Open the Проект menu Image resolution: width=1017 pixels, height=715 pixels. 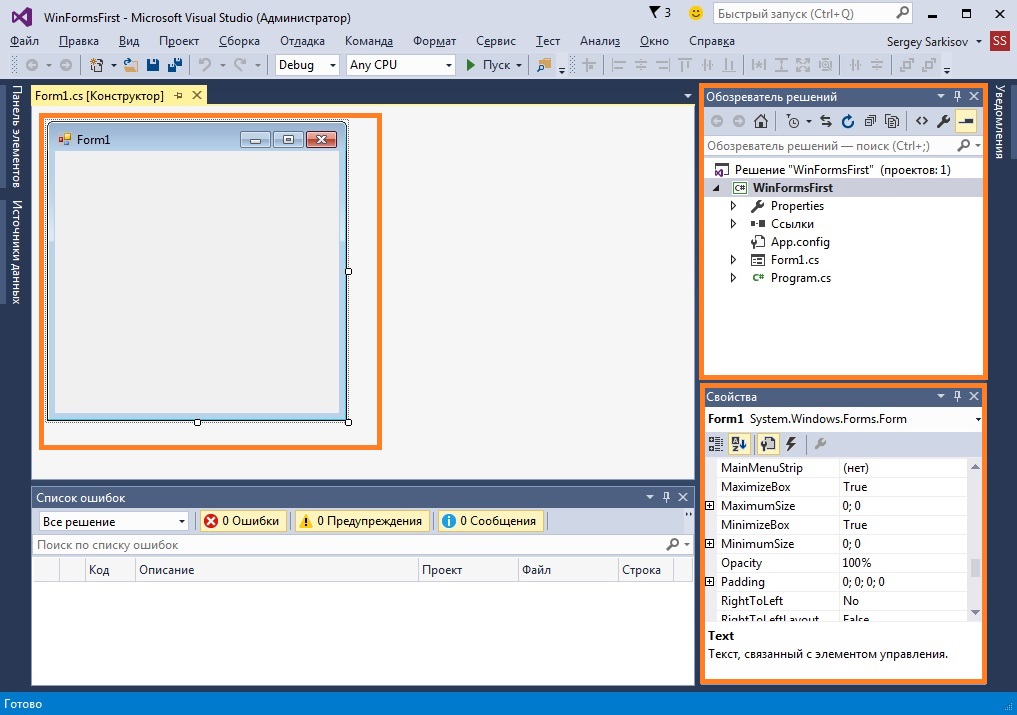click(x=178, y=41)
